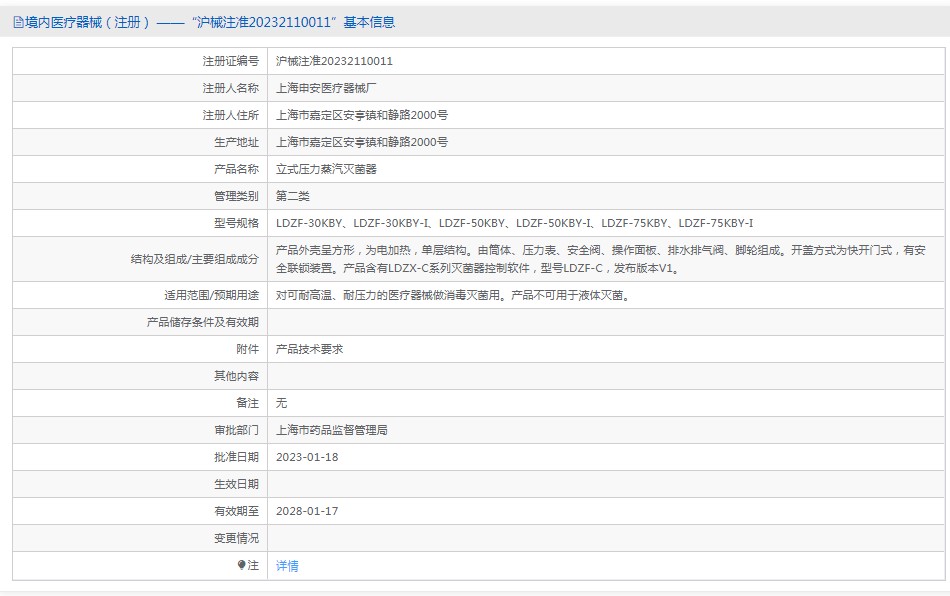Click the 生产地址 label
950x596 pixels.
click(236, 142)
